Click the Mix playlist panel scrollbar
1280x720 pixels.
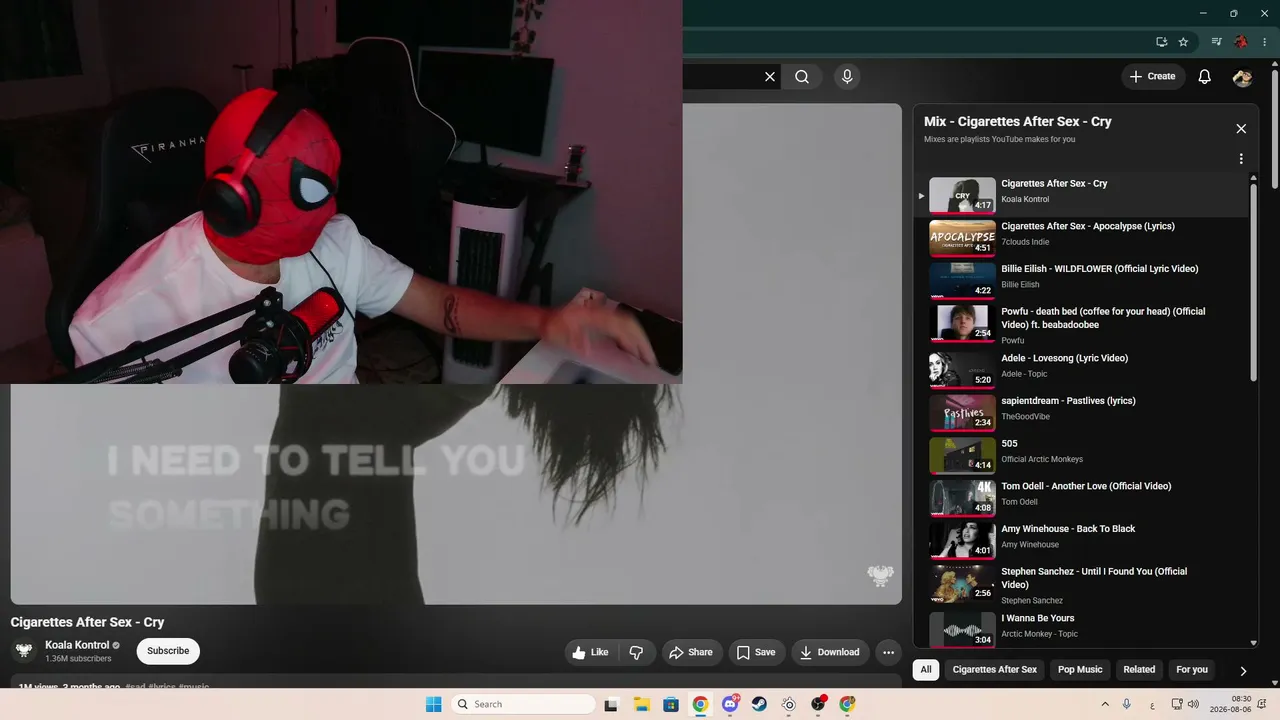1254,280
